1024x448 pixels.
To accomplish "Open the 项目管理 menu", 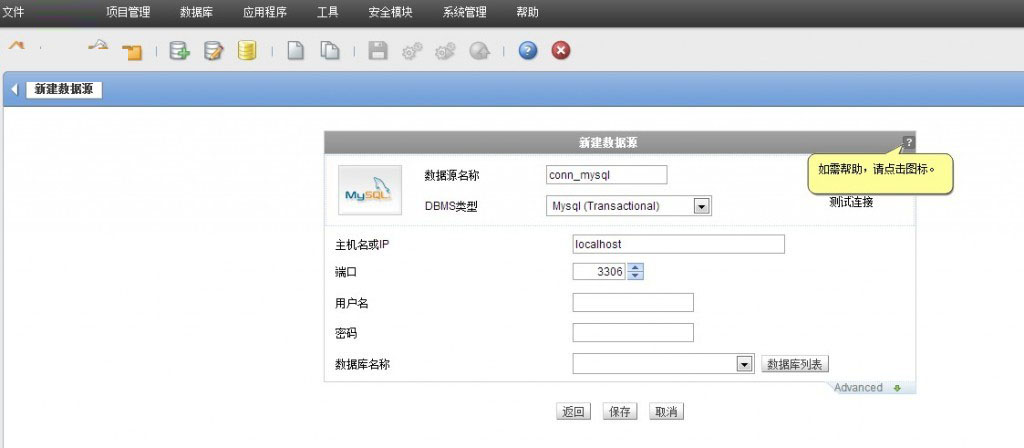I will pyautogui.click(x=128, y=12).
